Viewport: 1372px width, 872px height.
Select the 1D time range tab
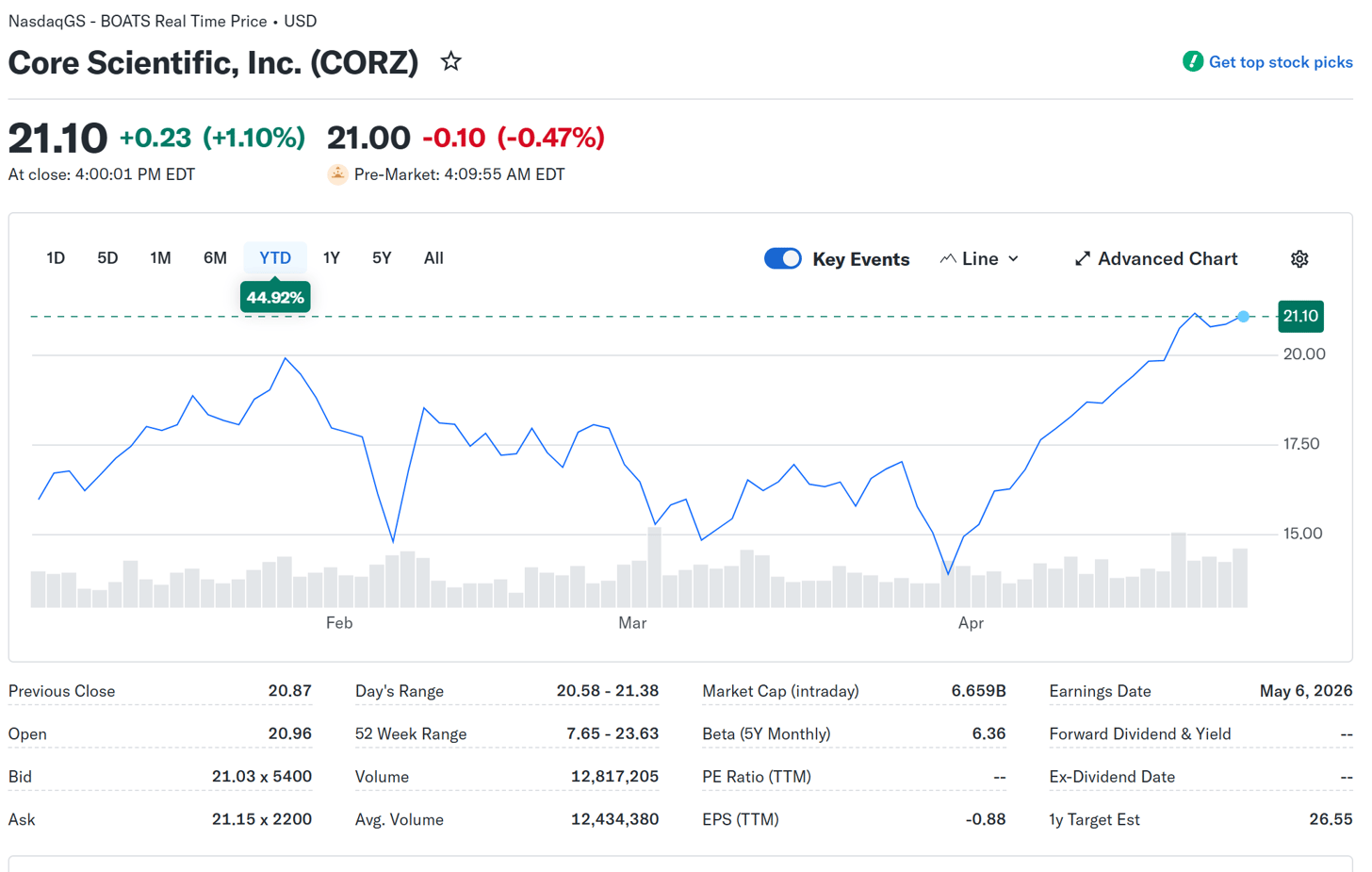56,258
